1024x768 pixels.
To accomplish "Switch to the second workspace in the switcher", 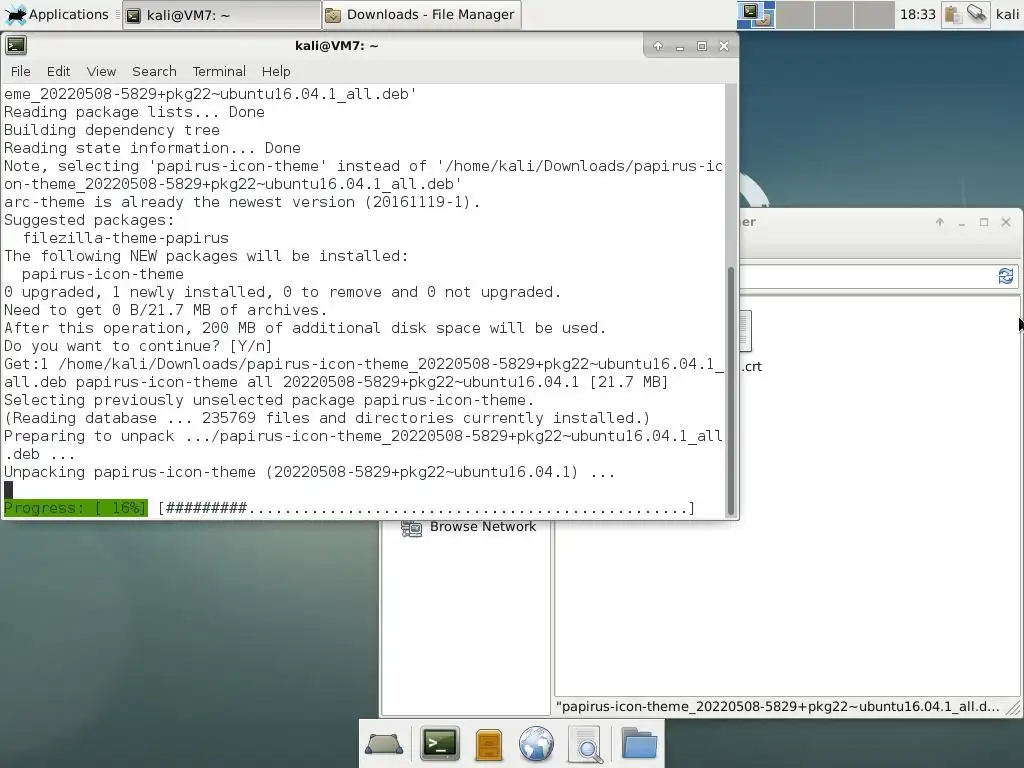I will coord(795,14).
